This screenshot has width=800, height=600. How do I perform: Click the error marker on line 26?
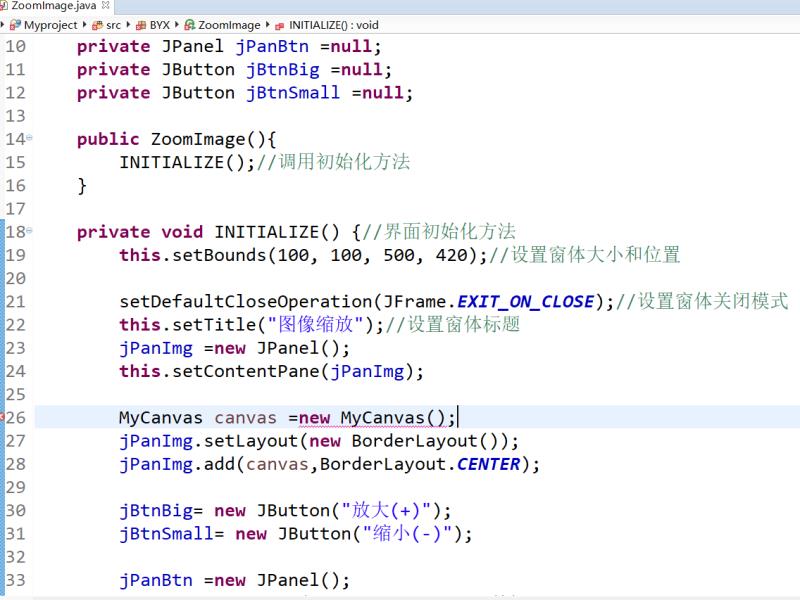pos(2,417)
